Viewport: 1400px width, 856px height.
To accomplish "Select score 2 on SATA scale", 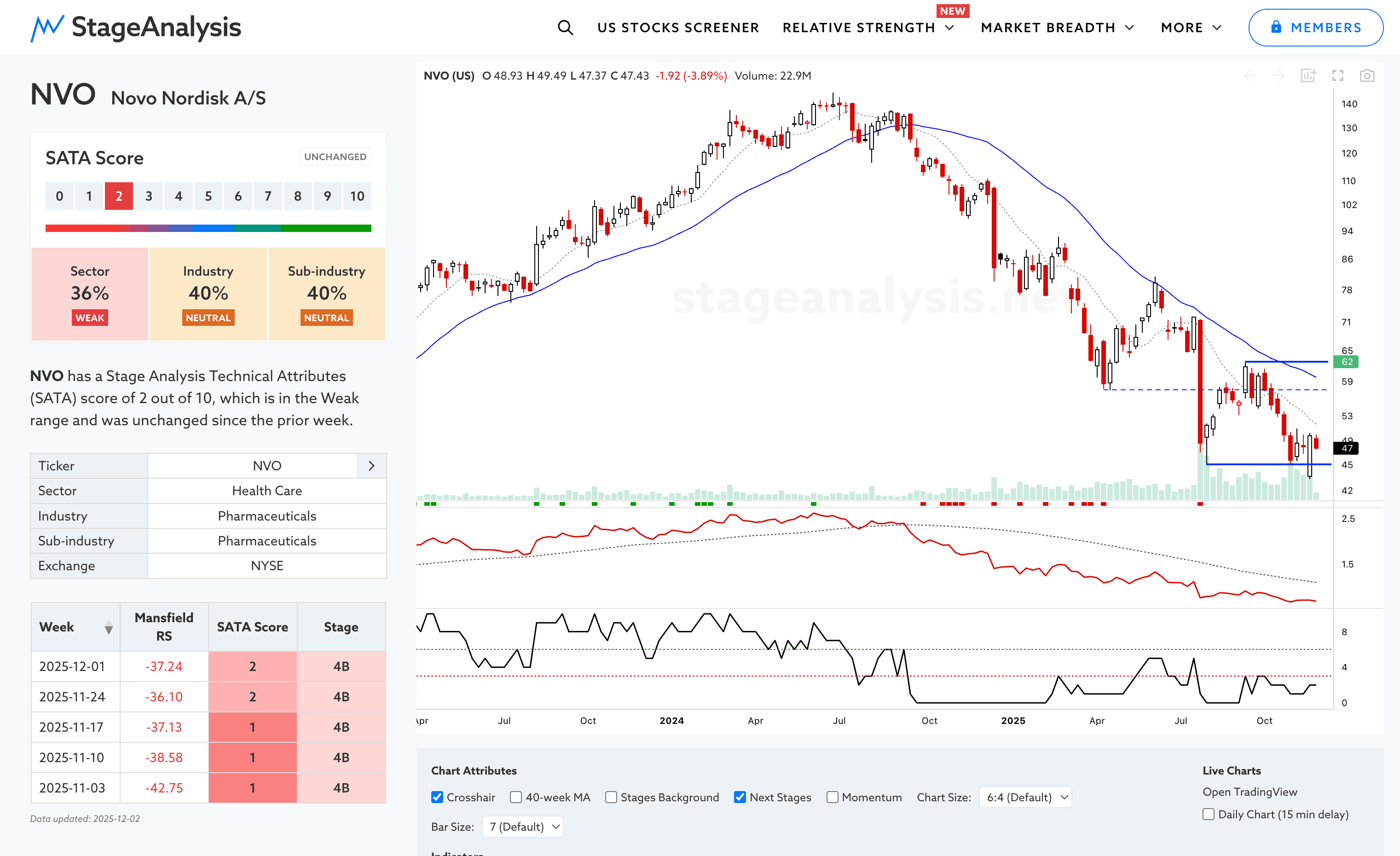I will coord(119,196).
